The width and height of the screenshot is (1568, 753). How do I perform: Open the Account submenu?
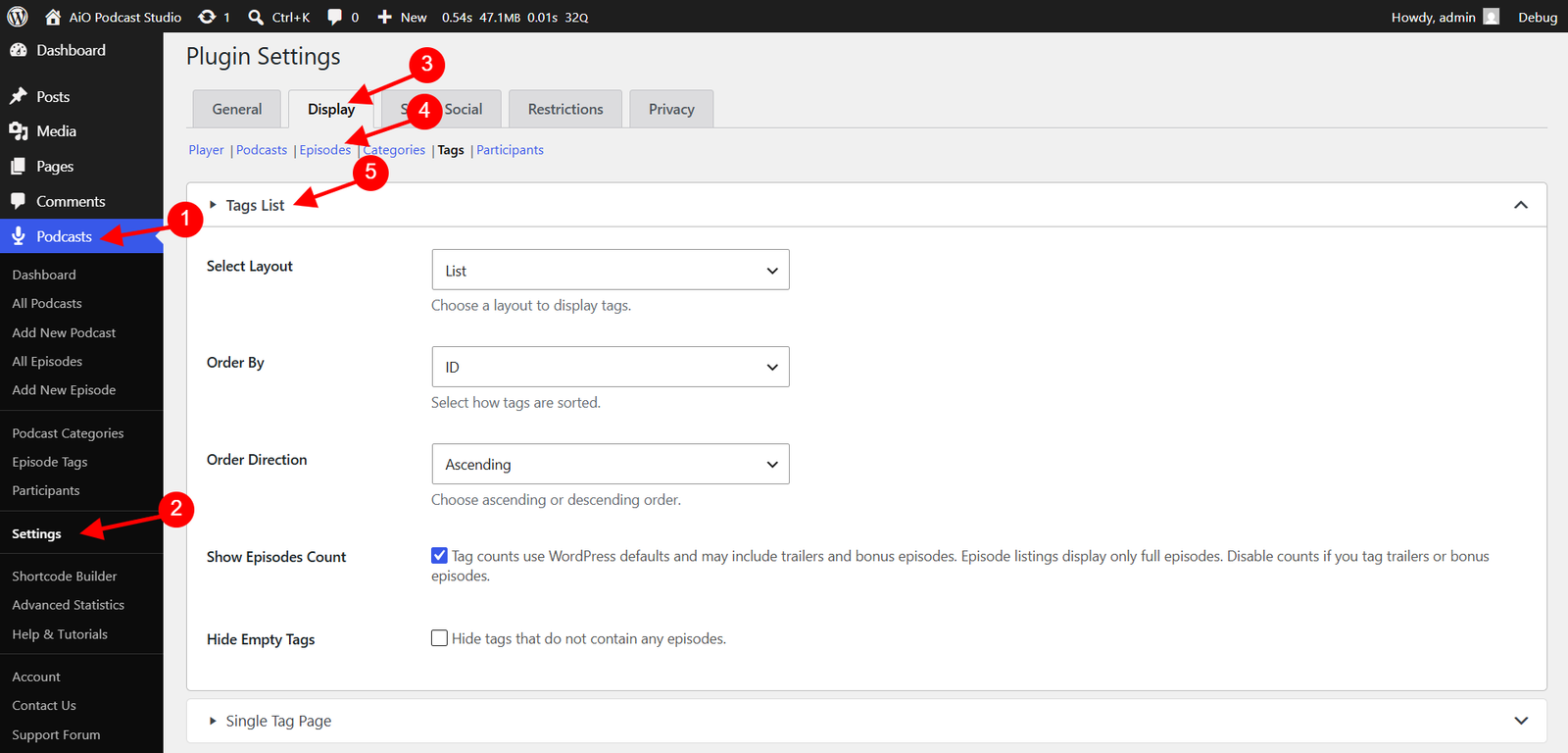click(36, 677)
